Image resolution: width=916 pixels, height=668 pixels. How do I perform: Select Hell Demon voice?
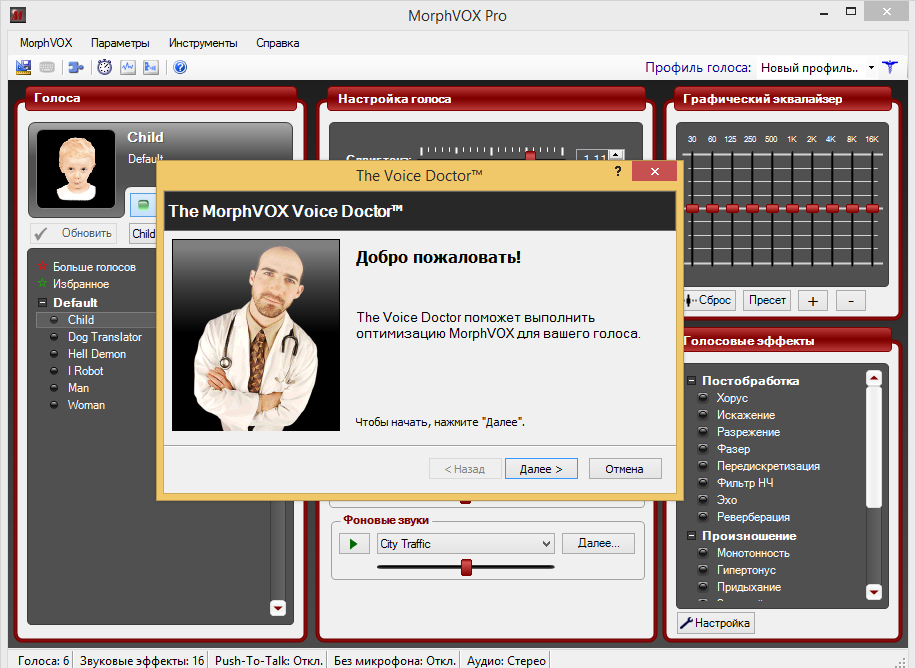(97, 354)
